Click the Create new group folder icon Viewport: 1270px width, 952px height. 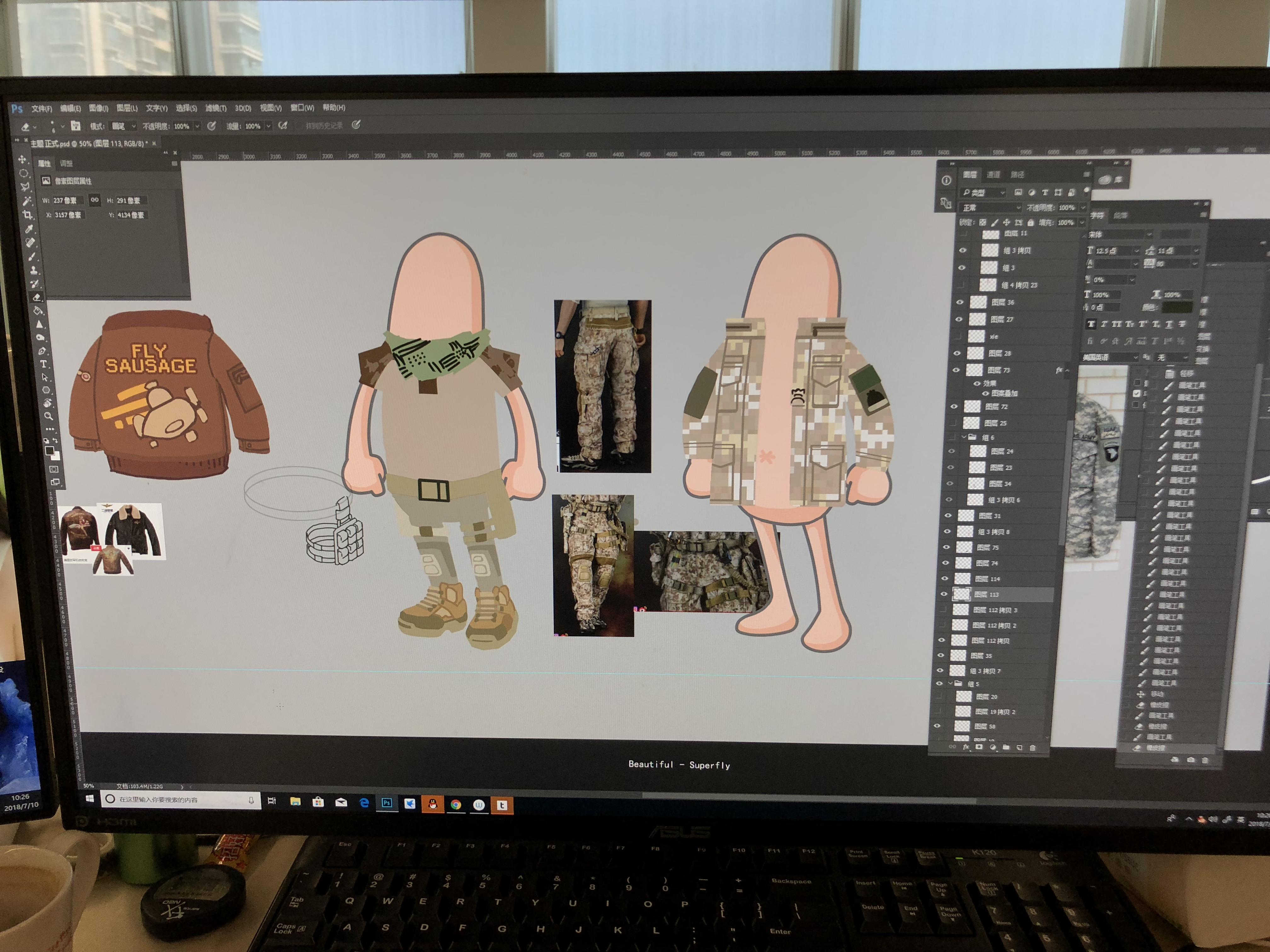coord(1006,747)
